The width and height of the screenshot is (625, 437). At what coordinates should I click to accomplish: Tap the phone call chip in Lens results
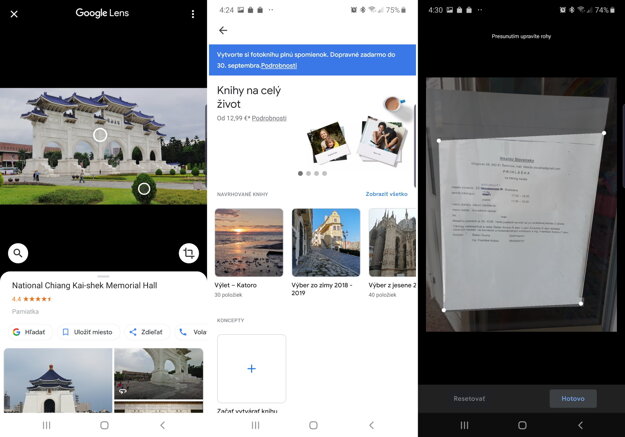191,332
